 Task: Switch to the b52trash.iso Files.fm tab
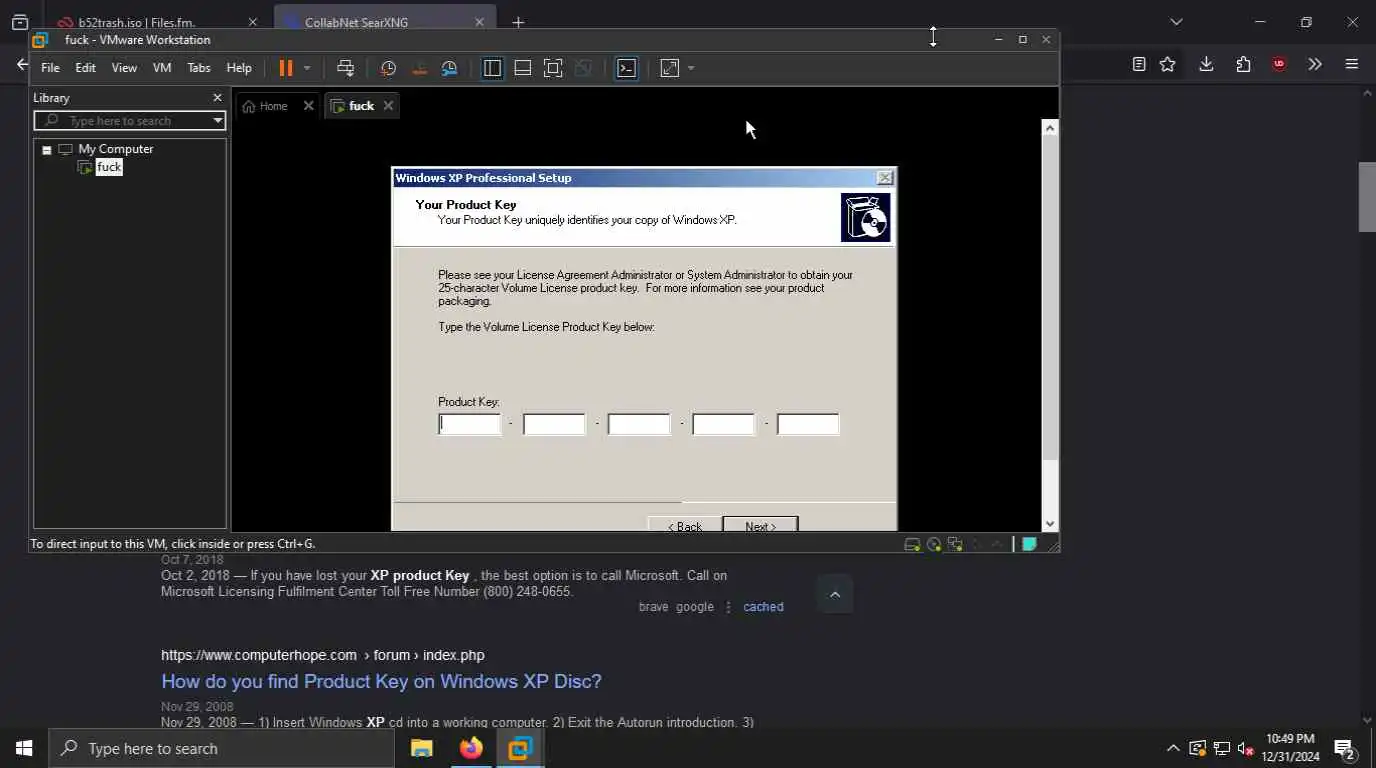point(137,22)
